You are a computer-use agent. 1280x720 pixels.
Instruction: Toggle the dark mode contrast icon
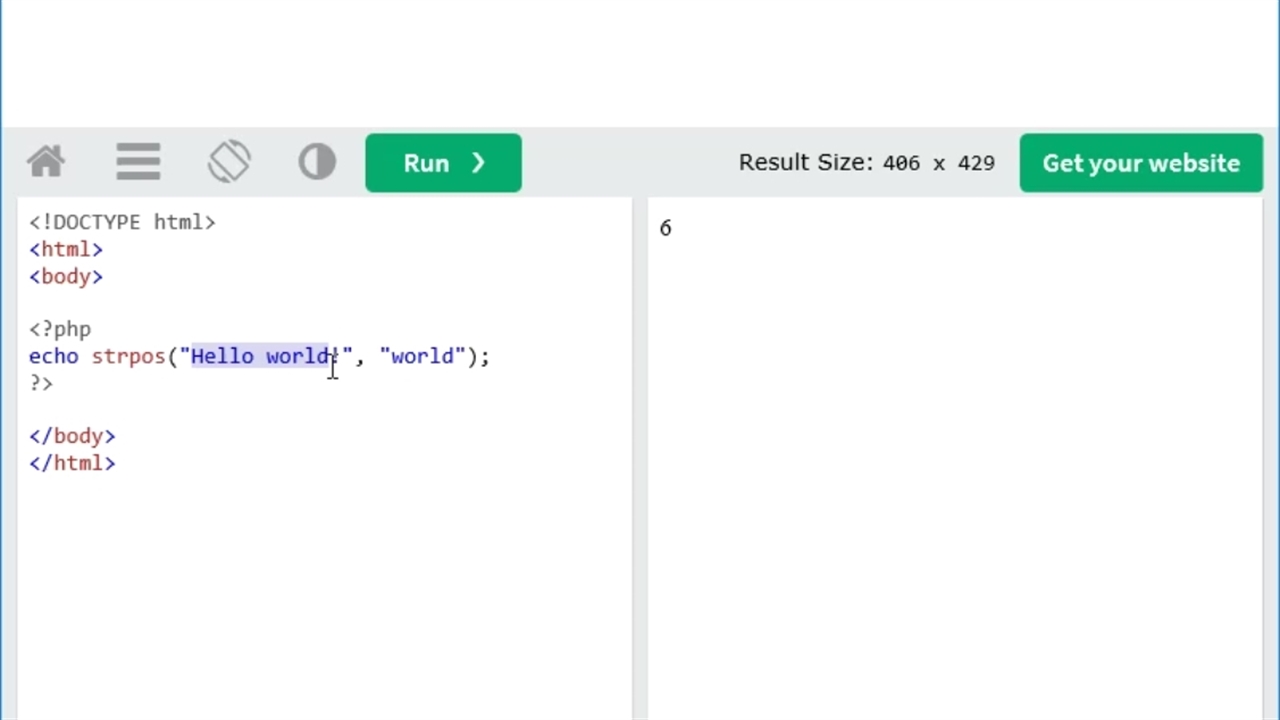pos(317,162)
